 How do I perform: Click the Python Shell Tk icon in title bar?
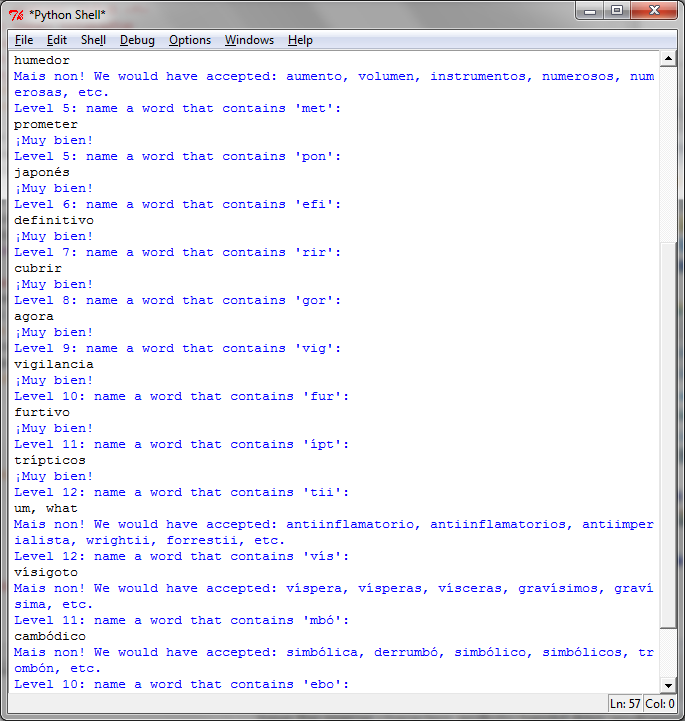[16, 15]
